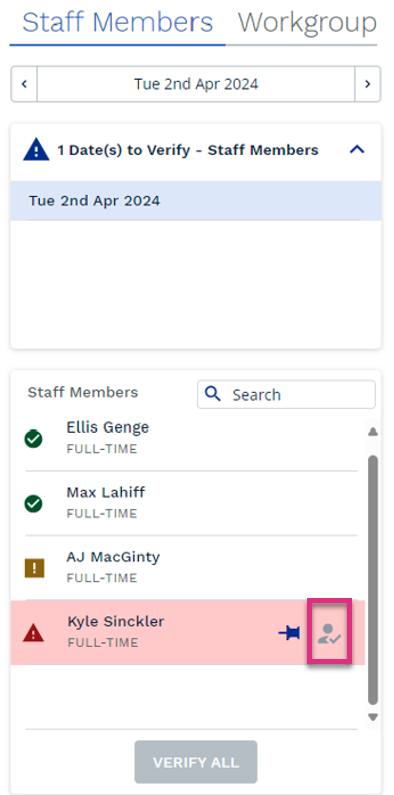Click the pin icon on Kyle Sinckler row

pyautogui.click(x=289, y=633)
